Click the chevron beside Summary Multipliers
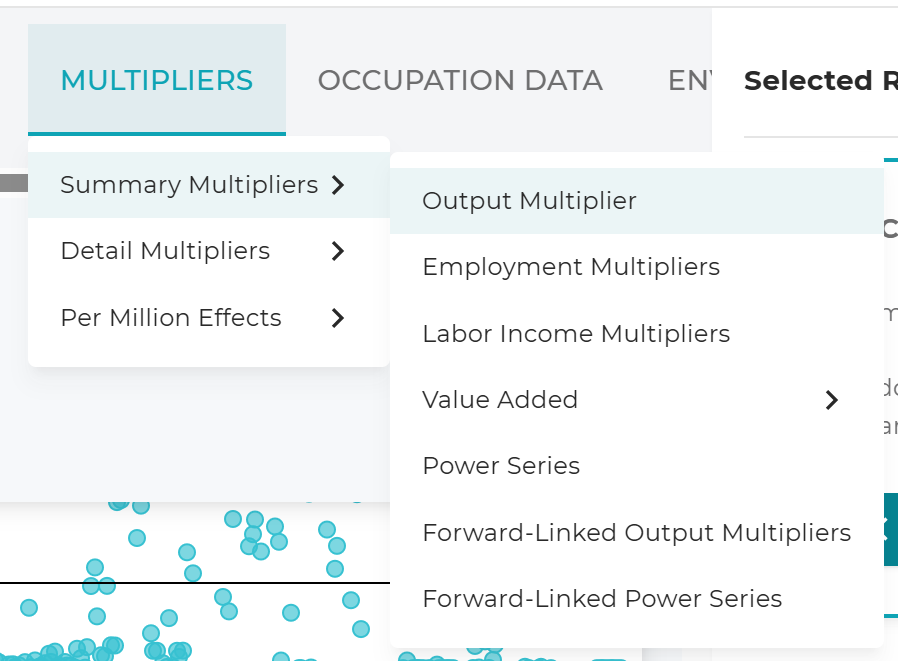 tap(339, 185)
